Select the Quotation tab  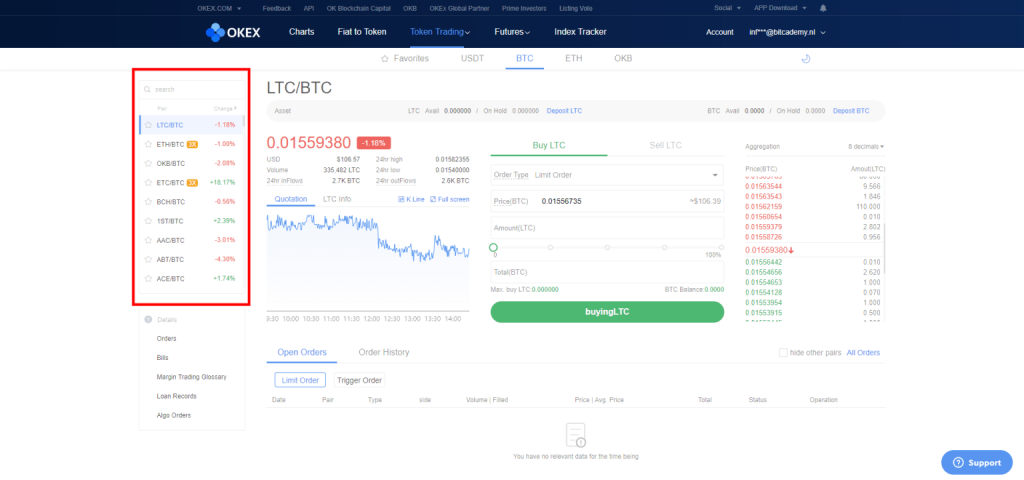[291, 199]
